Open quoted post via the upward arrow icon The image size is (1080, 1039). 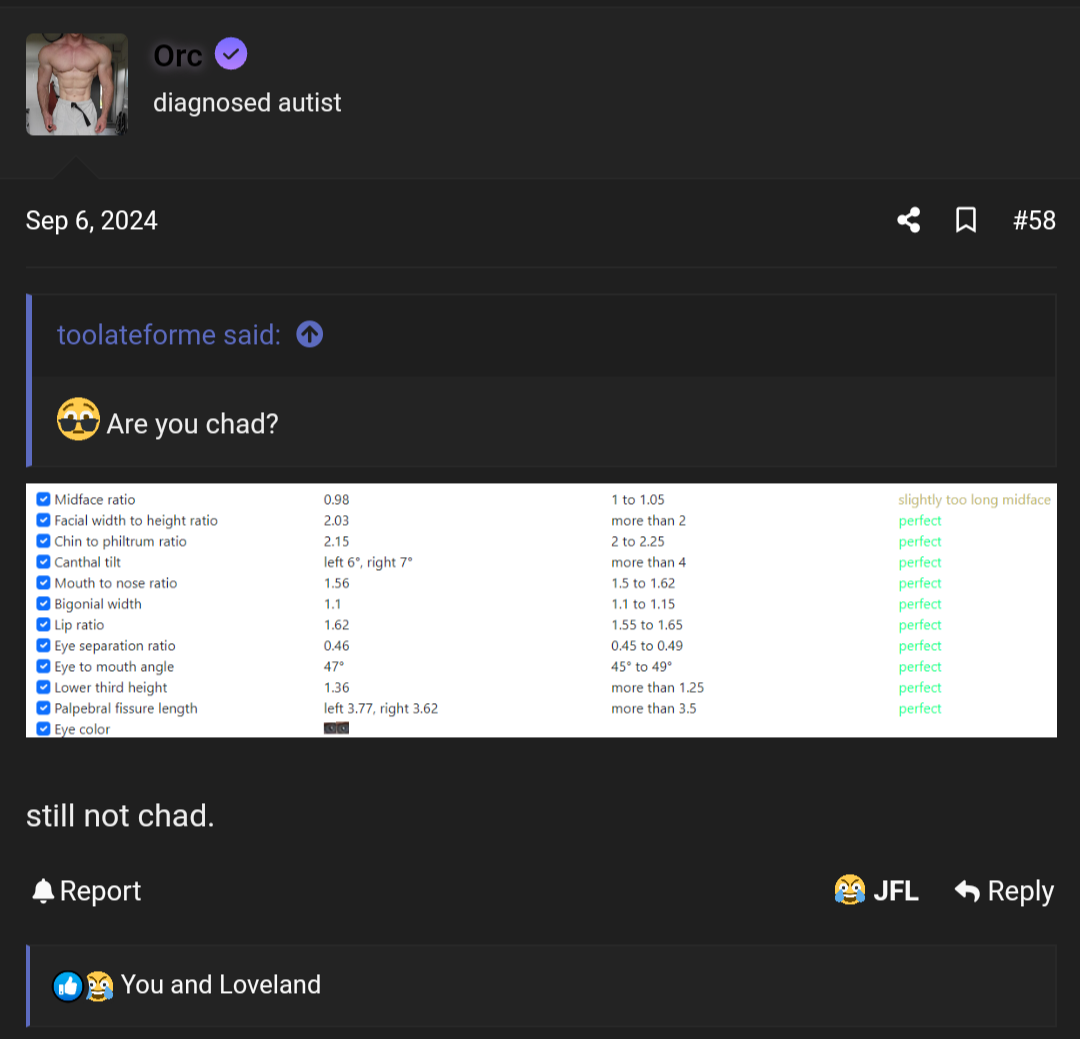pyautogui.click(x=309, y=334)
